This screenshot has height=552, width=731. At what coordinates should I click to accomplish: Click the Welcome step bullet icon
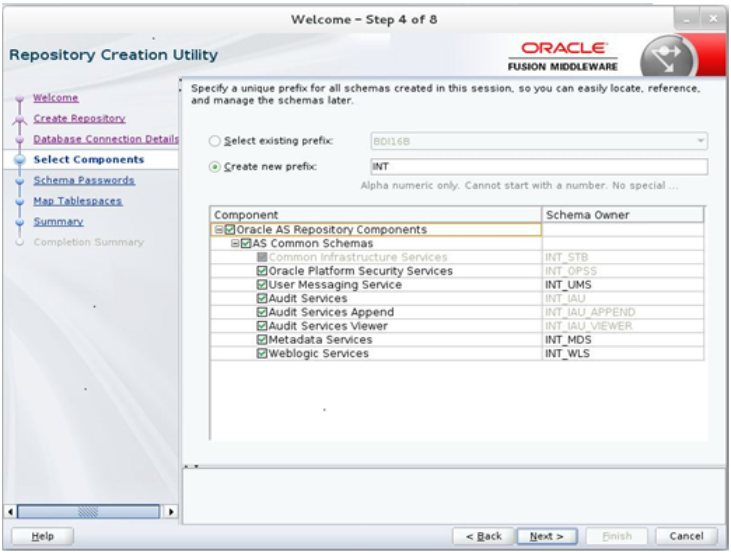[20, 98]
